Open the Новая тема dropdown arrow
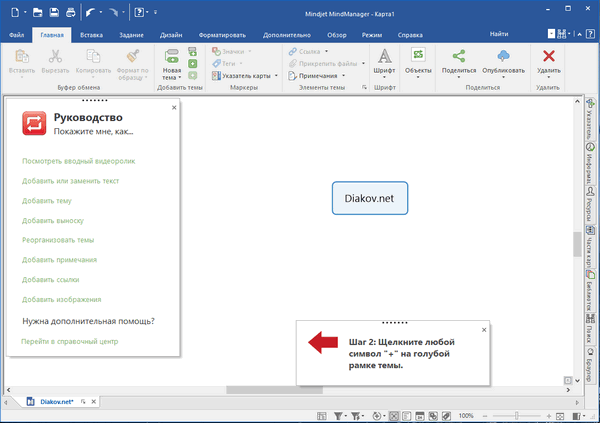Image resolution: width=600 pixels, height=423 pixels. tap(178, 76)
